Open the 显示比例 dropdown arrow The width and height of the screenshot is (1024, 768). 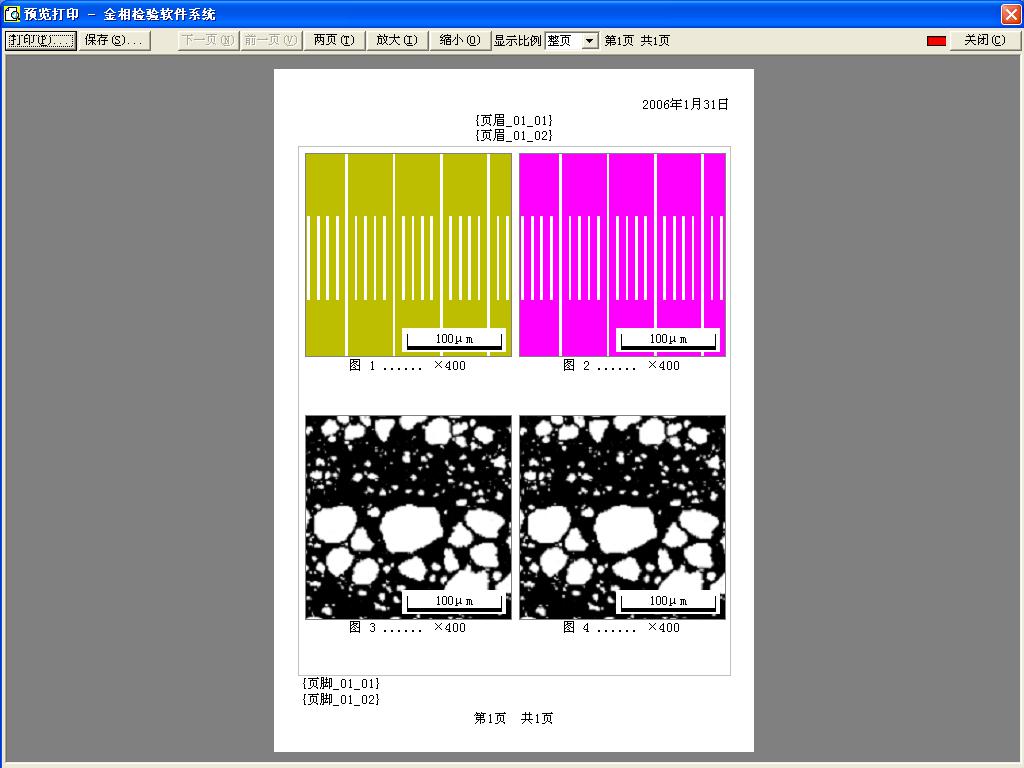[x=589, y=41]
